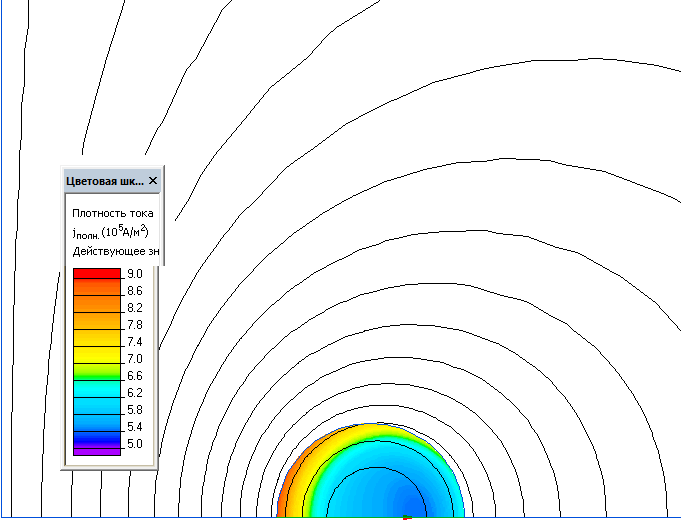Click the red swatch at the scale top
The width and height of the screenshot is (681, 520).
point(96,273)
